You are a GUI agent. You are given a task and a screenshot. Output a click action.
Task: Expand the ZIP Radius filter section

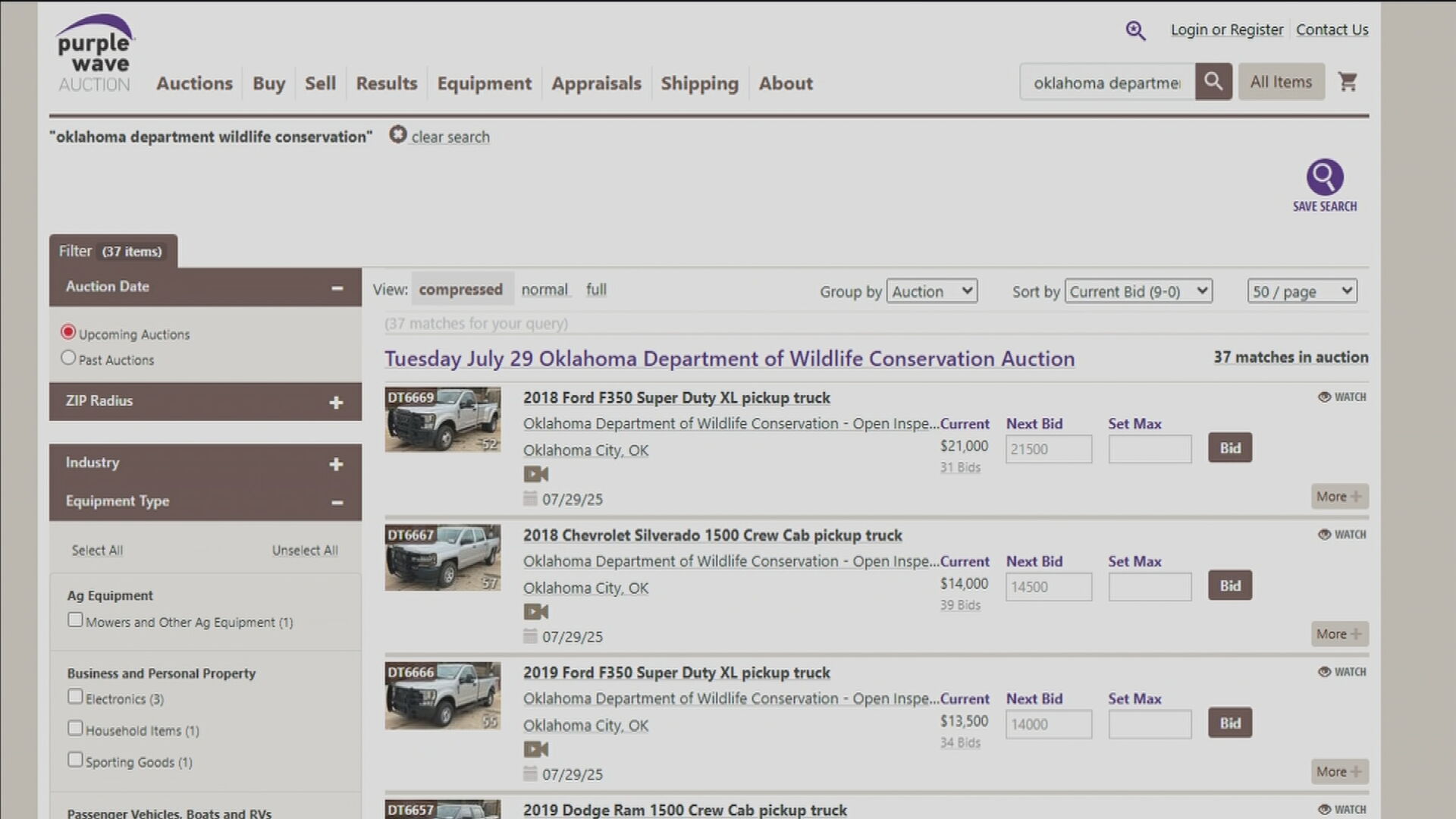click(x=336, y=403)
